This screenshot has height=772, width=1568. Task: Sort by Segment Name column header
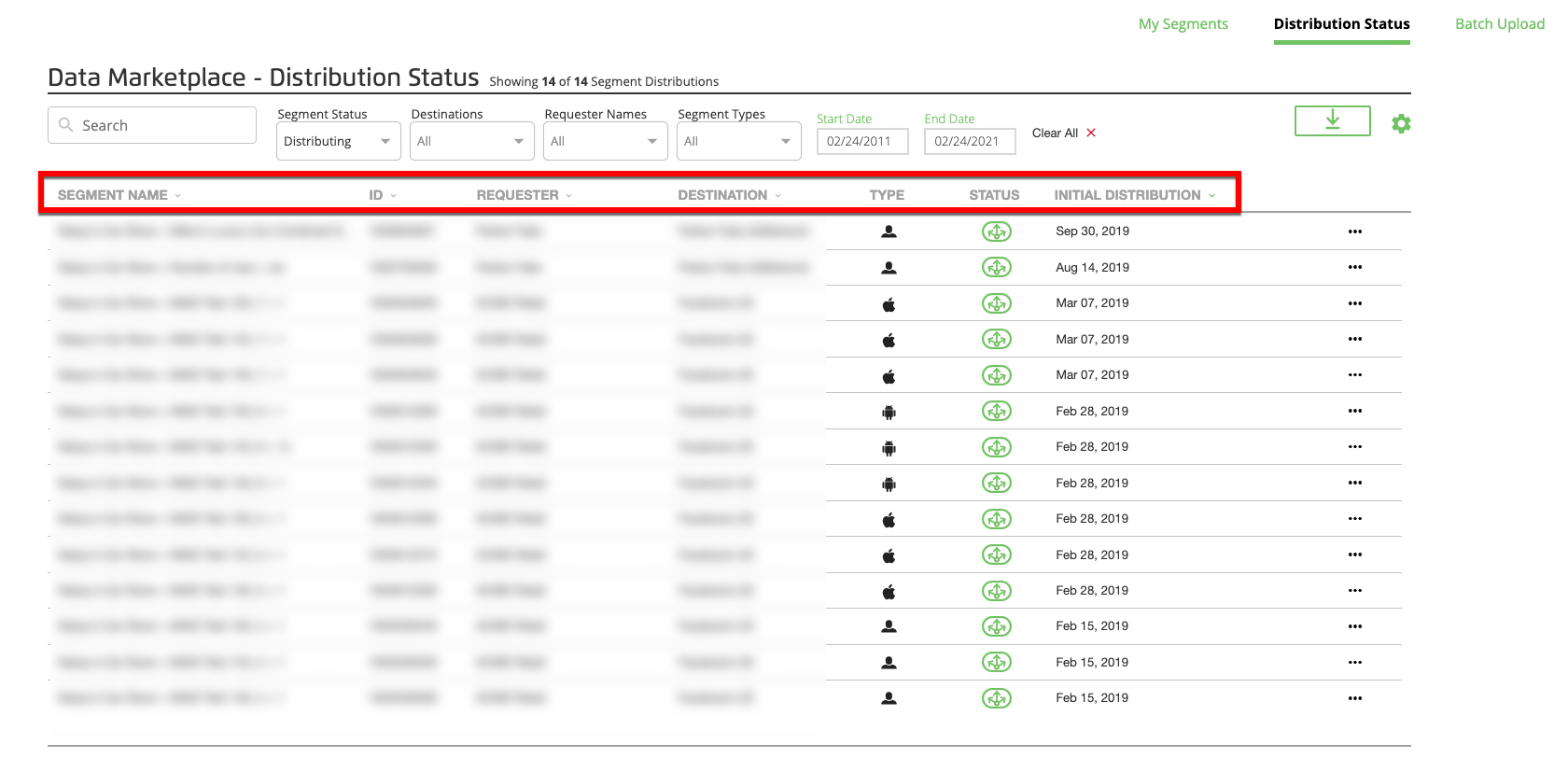(119, 195)
